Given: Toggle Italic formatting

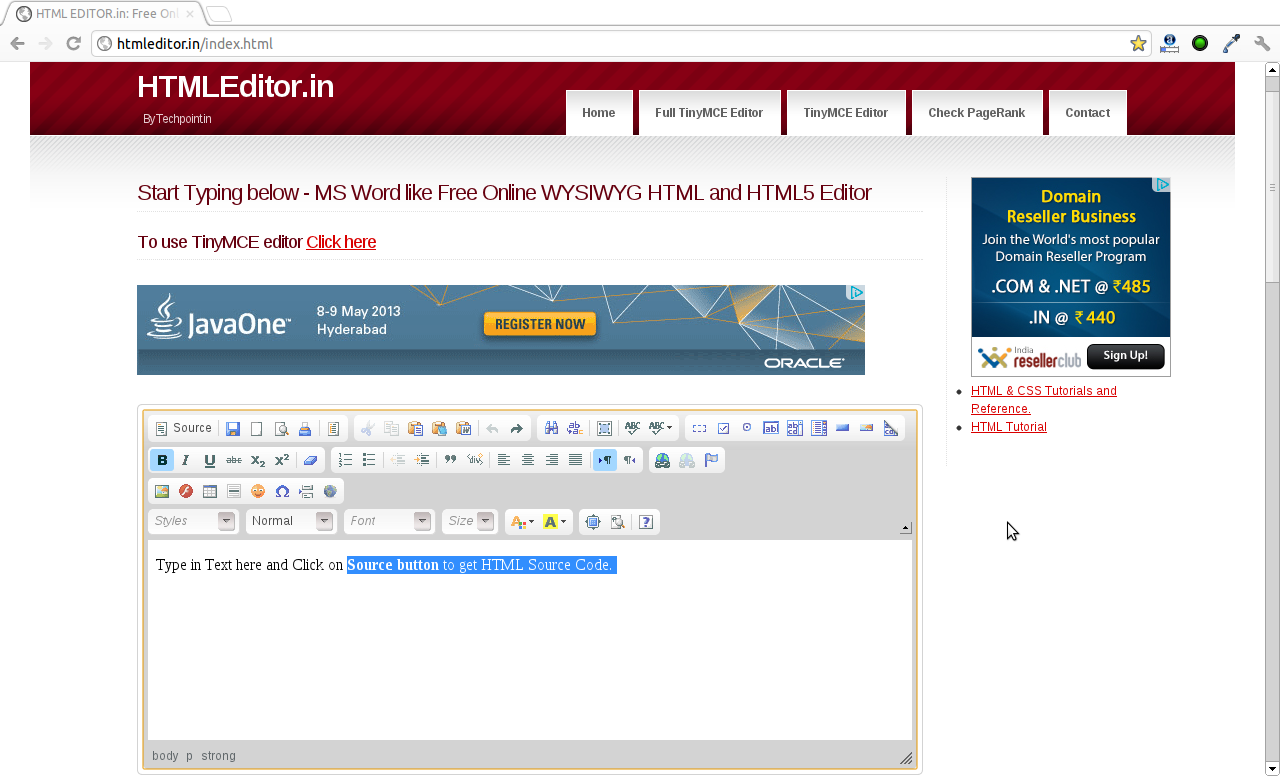Looking at the screenshot, I should [x=185, y=460].
